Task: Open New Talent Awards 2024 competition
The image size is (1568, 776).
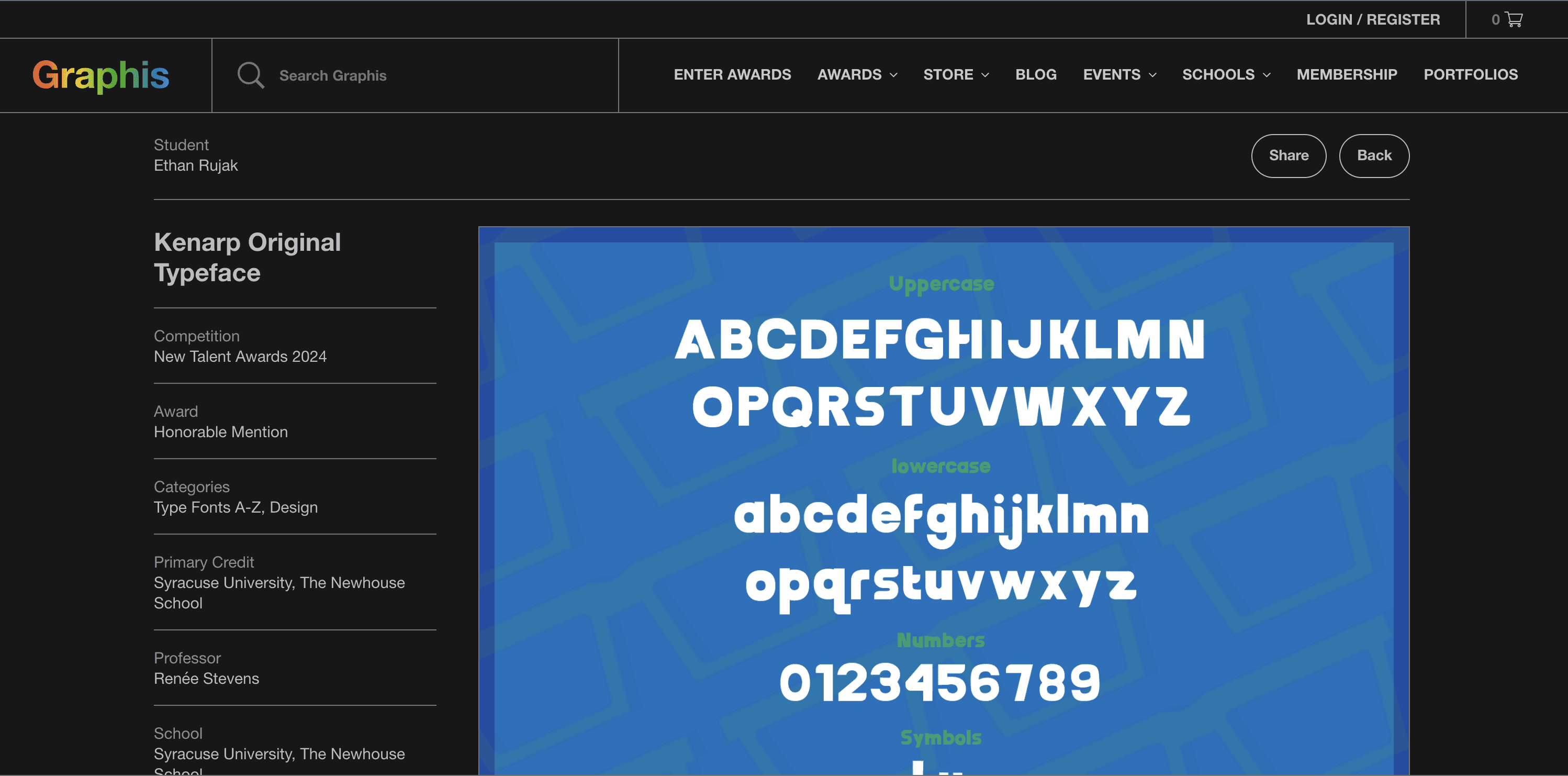Action: tap(240, 357)
